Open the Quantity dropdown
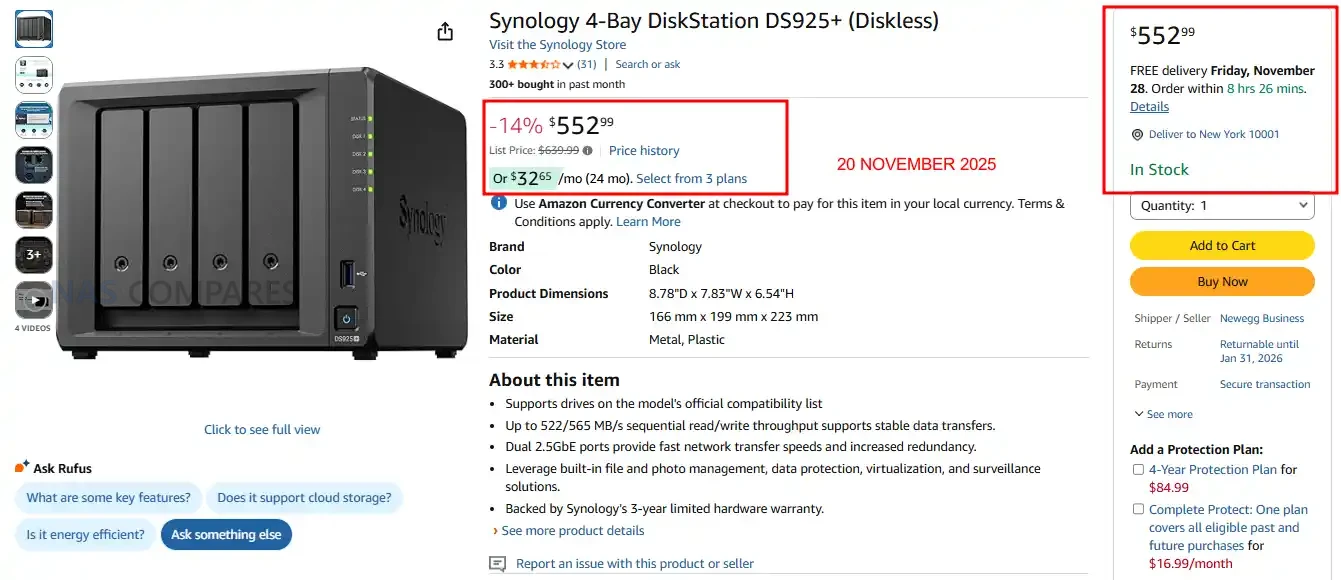The width and height of the screenshot is (1341, 580). pyautogui.click(x=1221, y=206)
